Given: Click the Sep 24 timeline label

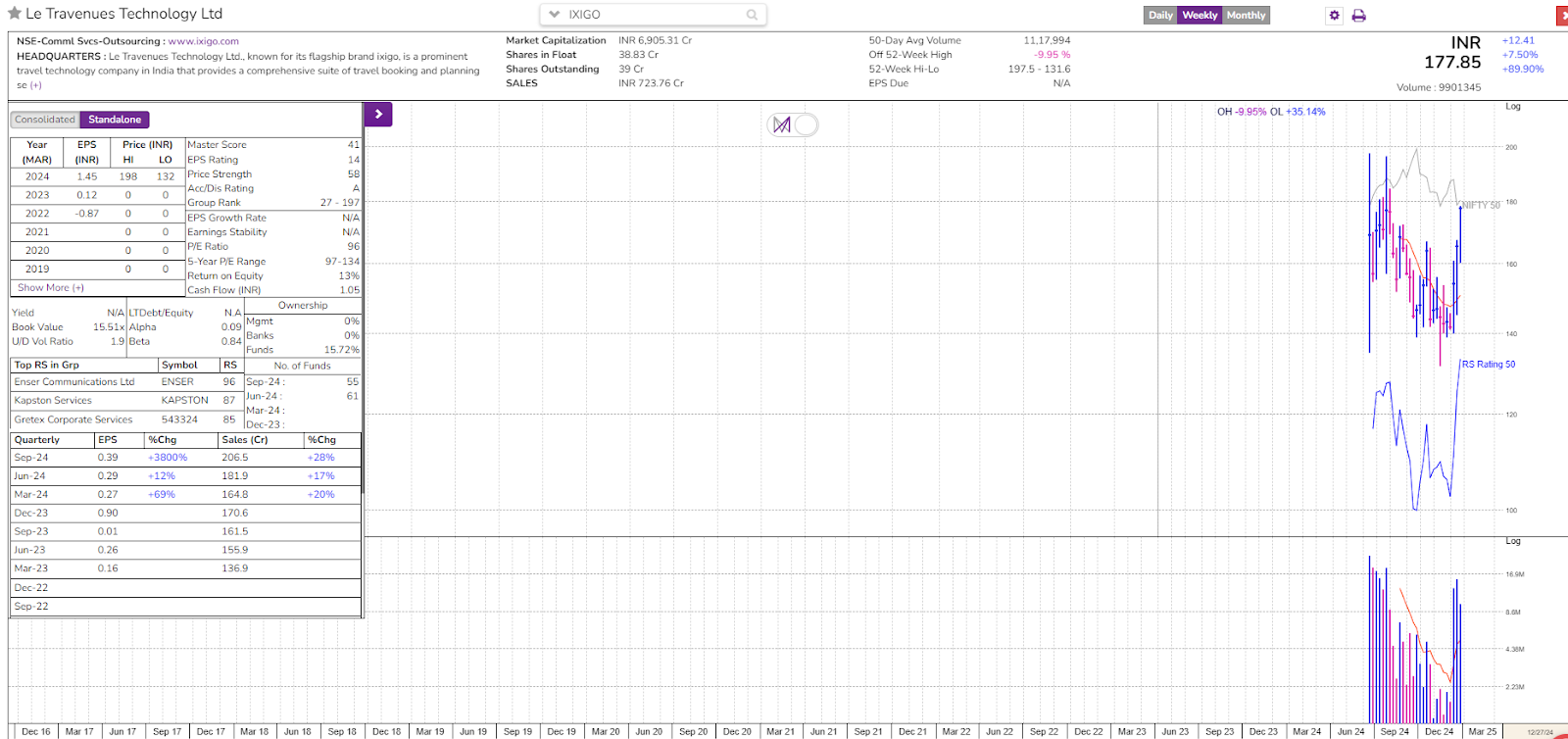Looking at the screenshot, I should click(x=1395, y=732).
